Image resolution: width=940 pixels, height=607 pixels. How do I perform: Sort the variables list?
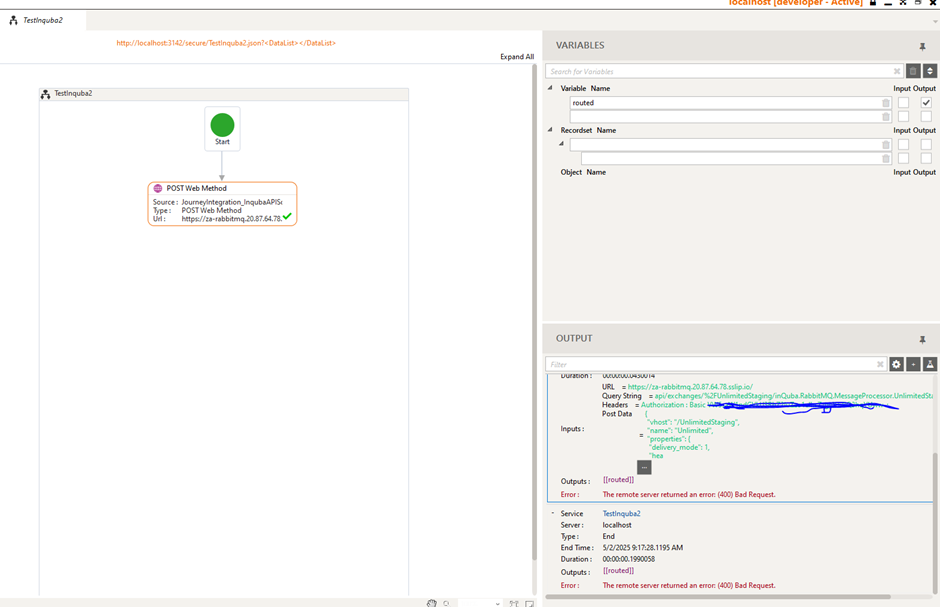[929, 71]
